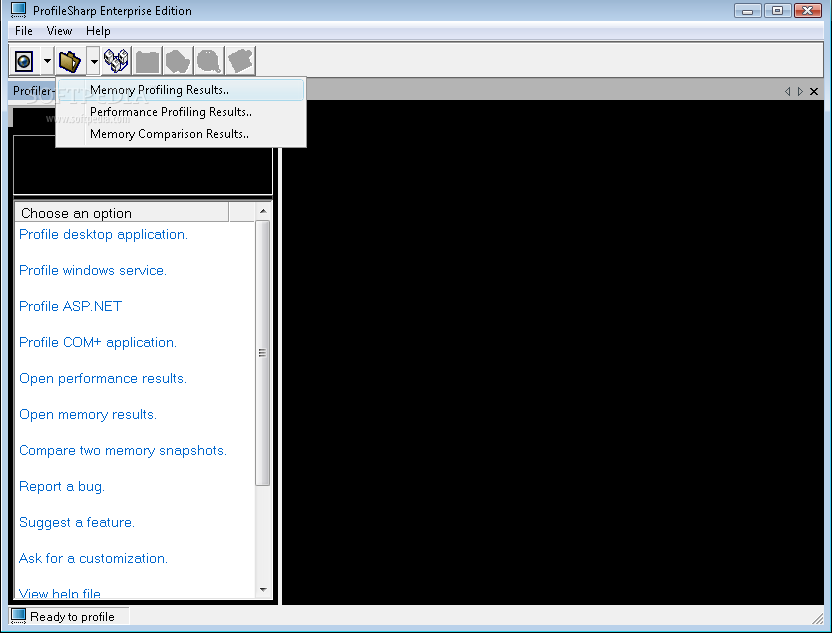Click View help file link
This screenshot has width=832, height=633.
pos(60,594)
